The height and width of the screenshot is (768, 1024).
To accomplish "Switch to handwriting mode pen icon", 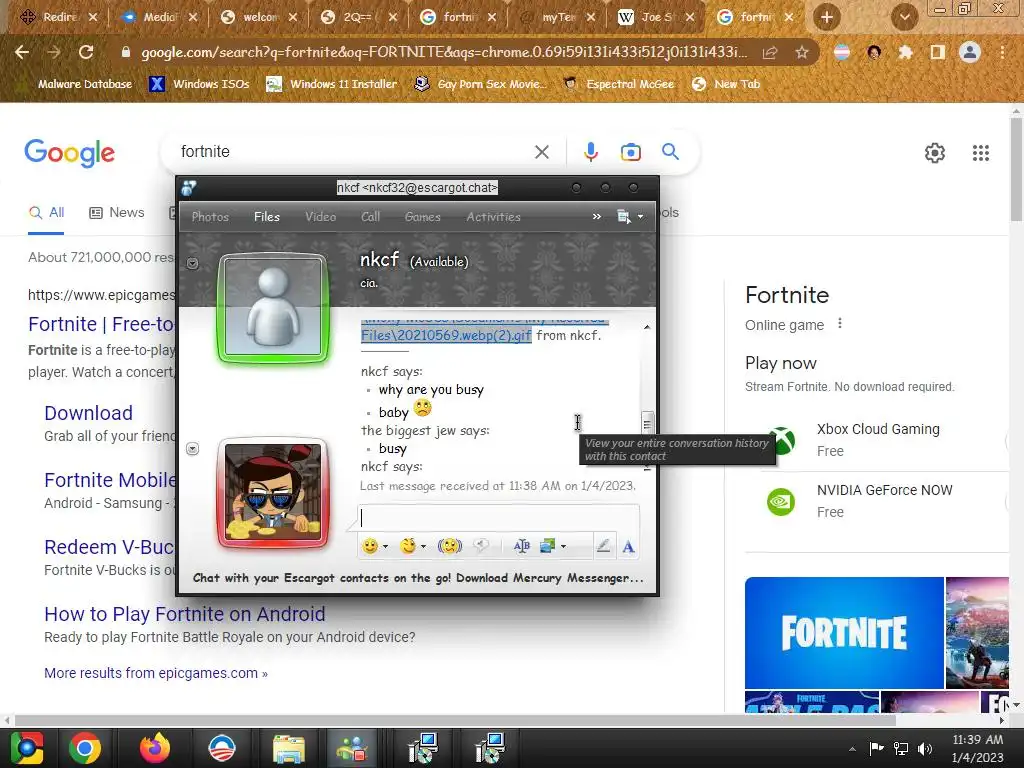I will 603,546.
